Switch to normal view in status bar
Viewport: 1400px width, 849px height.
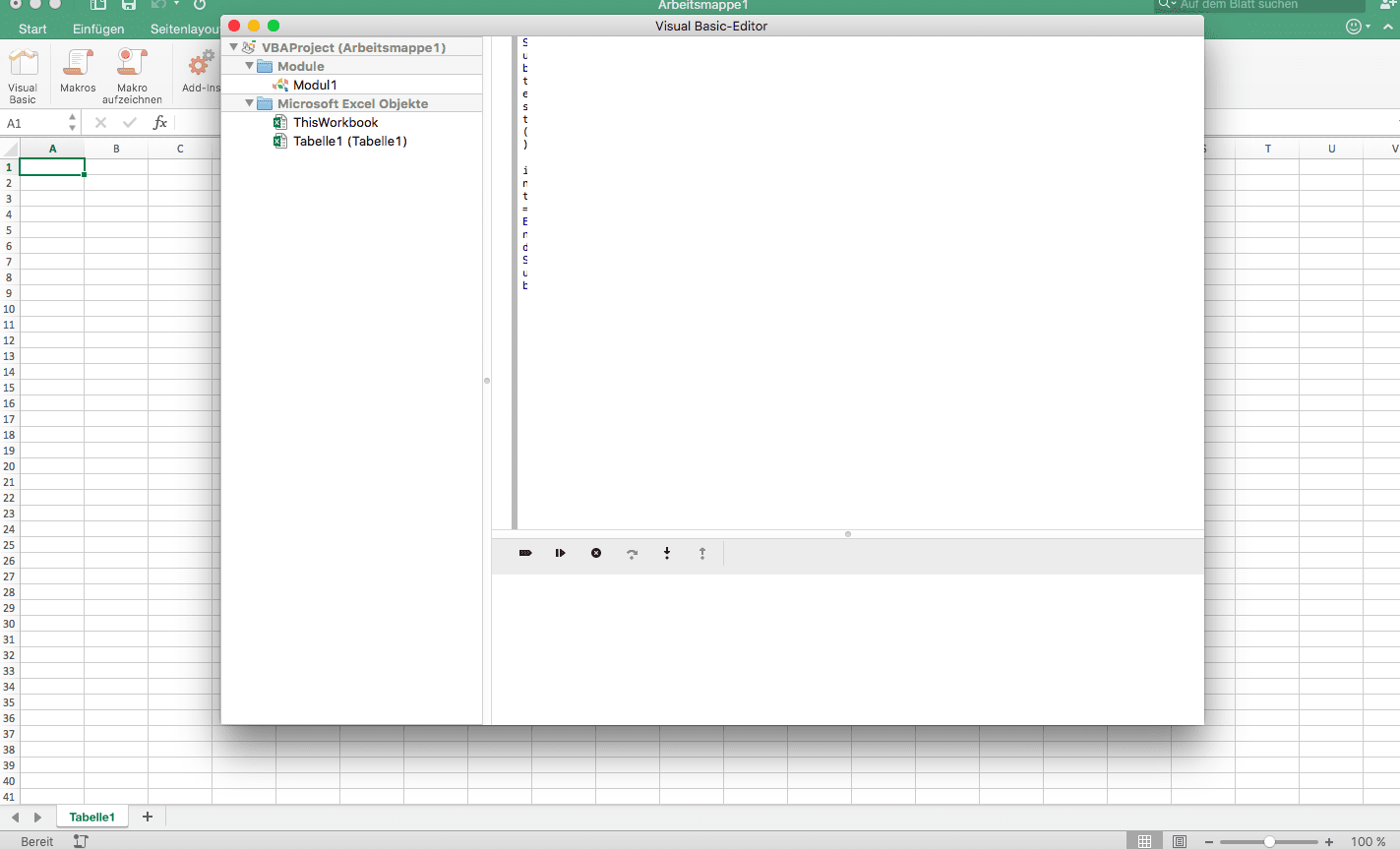tap(1144, 841)
